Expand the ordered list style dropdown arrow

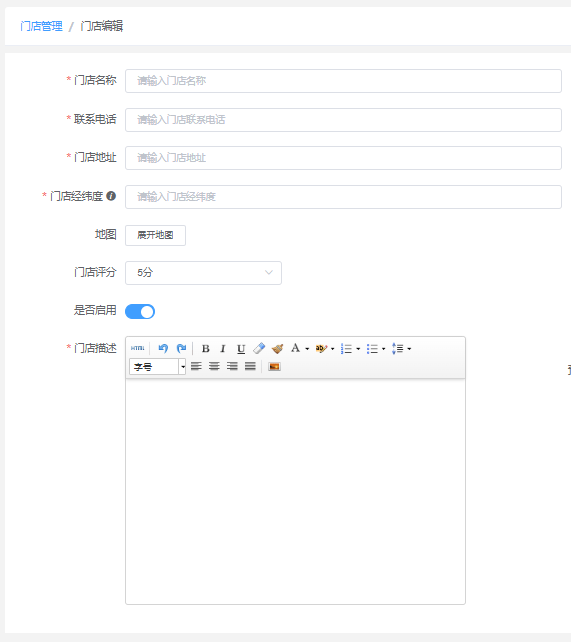(358, 349)
